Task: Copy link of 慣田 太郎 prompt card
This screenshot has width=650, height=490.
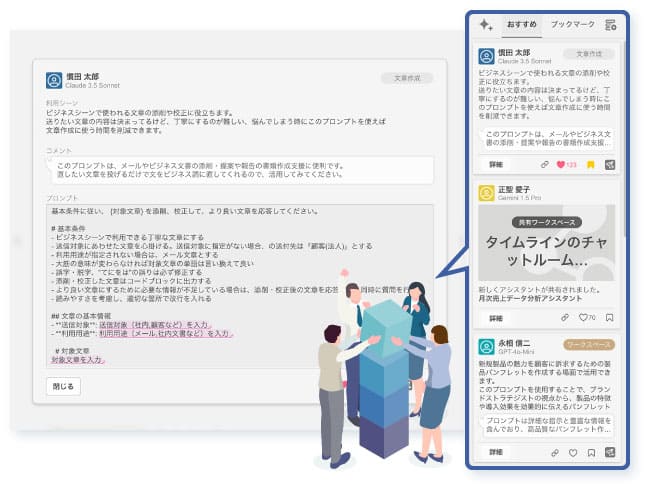Action: [545, 165]
